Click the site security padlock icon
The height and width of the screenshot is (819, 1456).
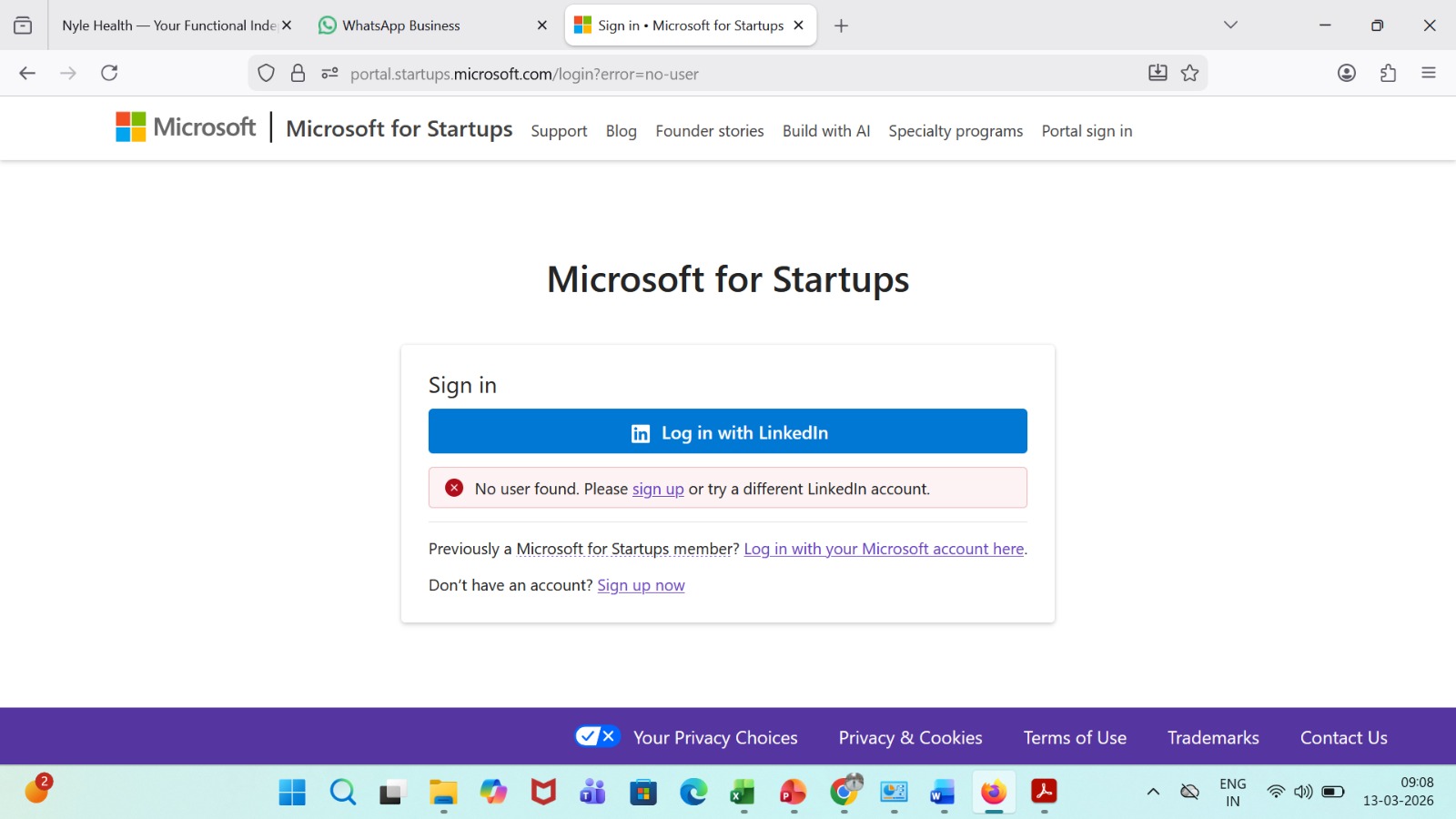tap(298, 74)
